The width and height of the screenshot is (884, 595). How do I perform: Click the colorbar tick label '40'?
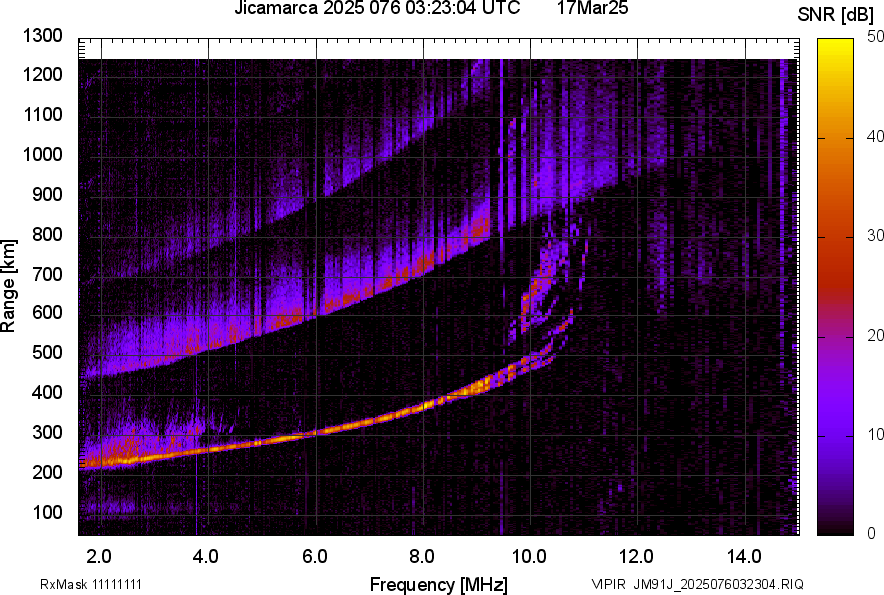(x=875, y=136)
